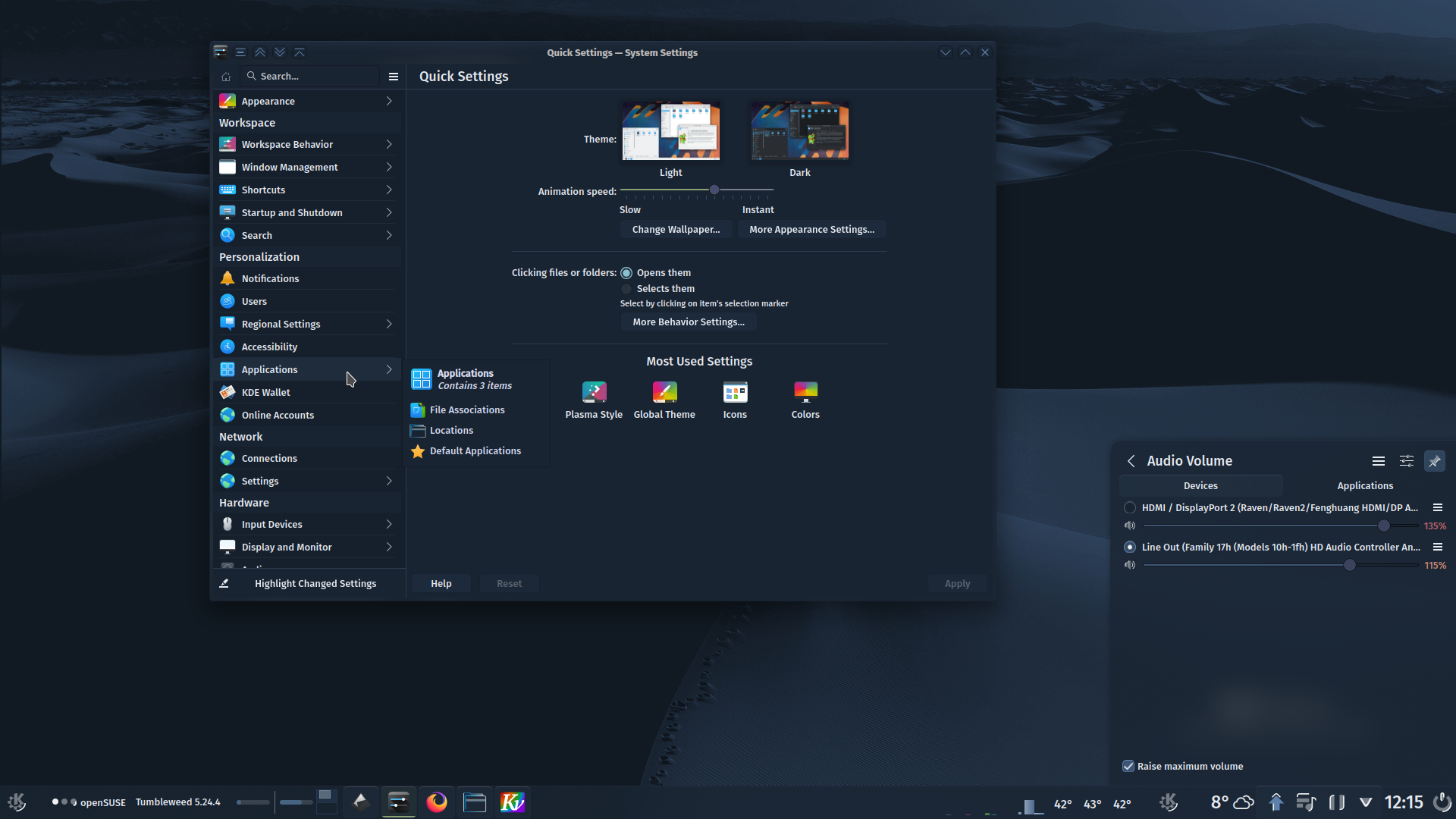This screenshot has height=819, width=1456.
Task: Open Kvantum Manager from taskbar
Action: click(x=513, y=802)
